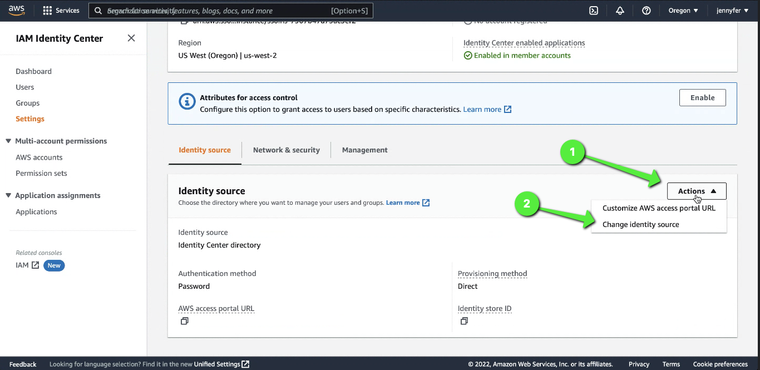Click the Feedback link in footer
Screen dimensions: 760x370
23,364
